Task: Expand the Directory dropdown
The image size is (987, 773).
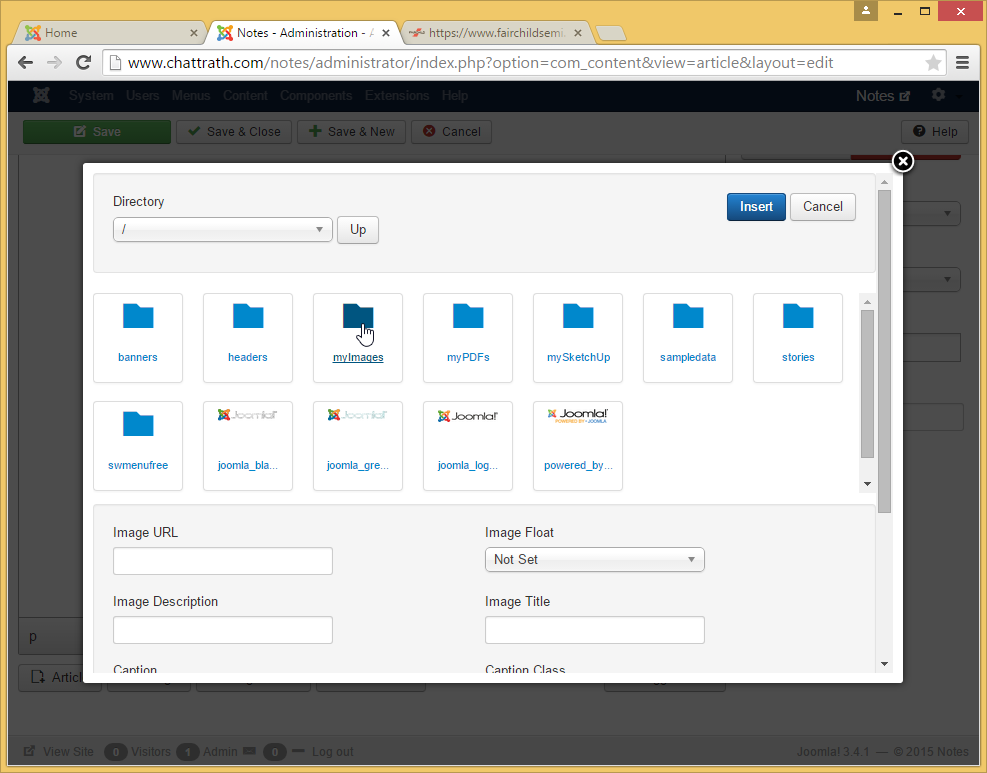Action: [223, 230]
